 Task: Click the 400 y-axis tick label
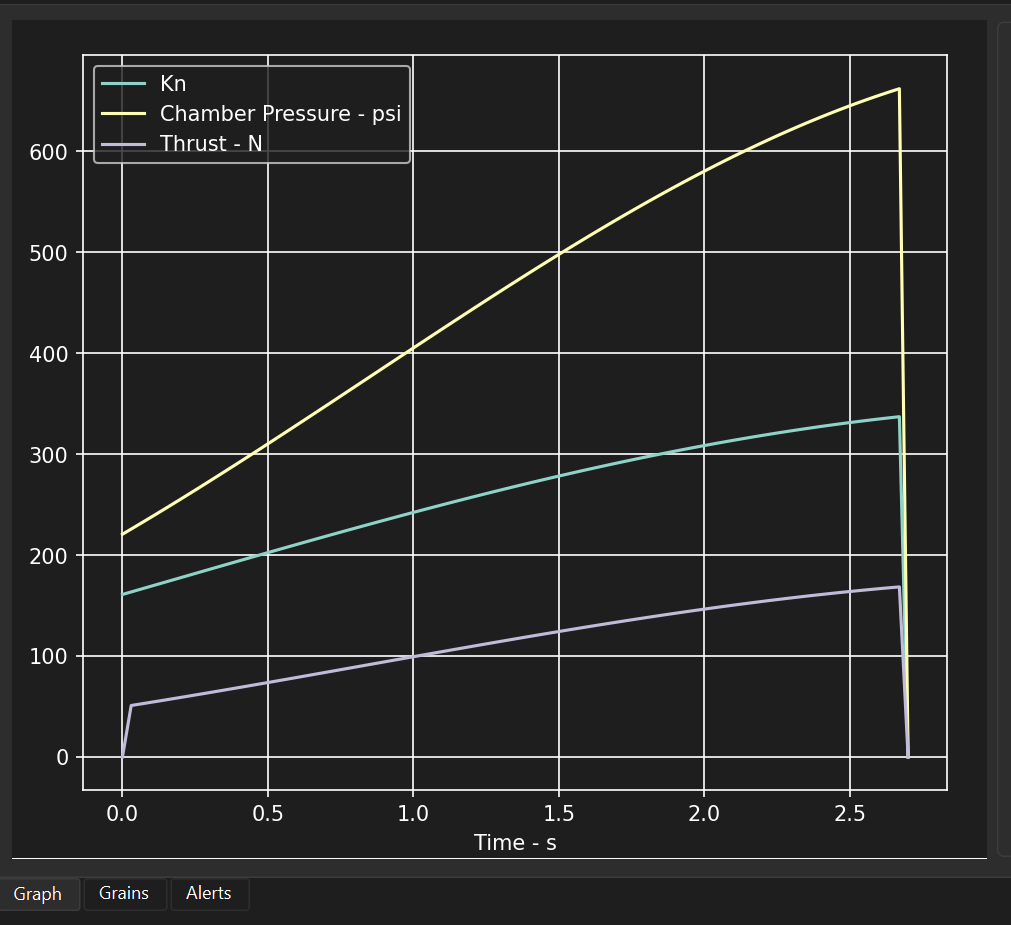[x=48, y=354]
